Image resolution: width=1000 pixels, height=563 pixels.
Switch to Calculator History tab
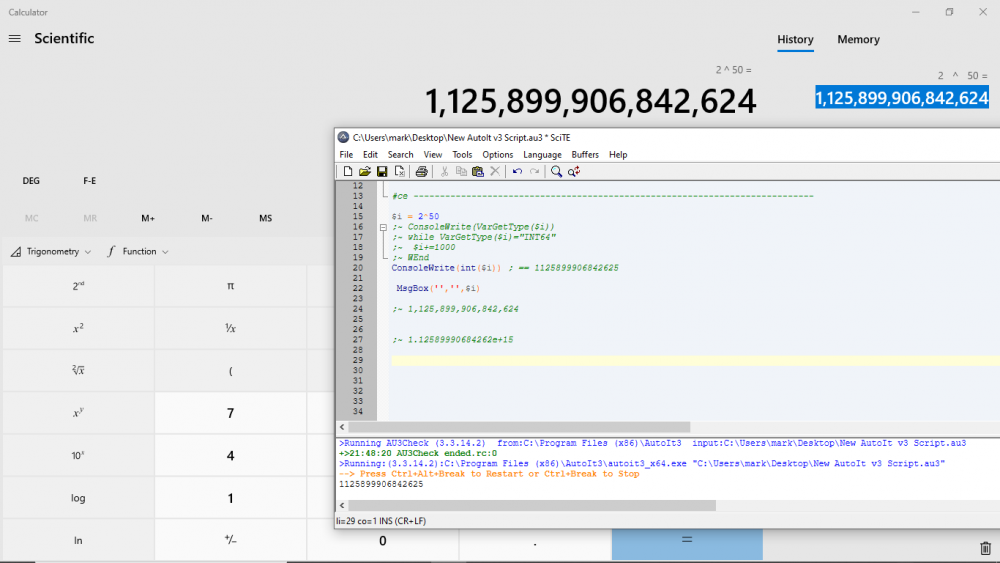coord(795,40)
